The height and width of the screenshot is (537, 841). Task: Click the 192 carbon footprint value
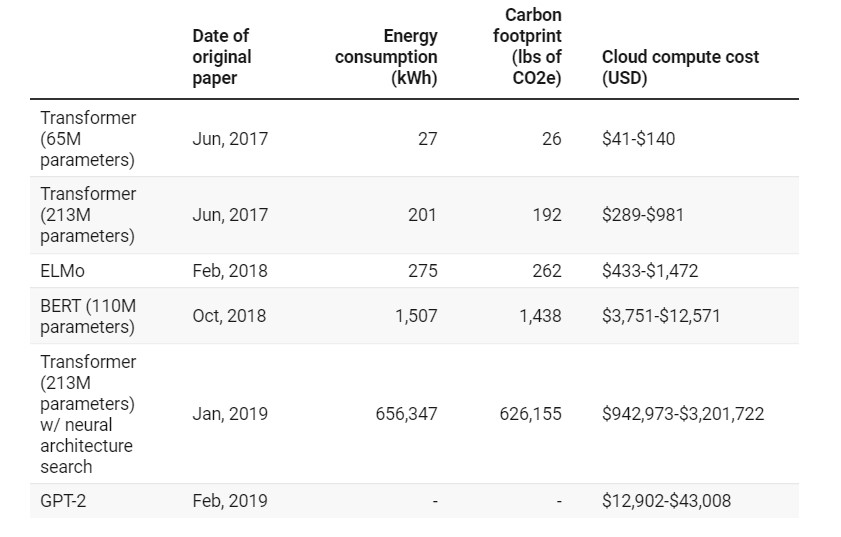[547, 215]
